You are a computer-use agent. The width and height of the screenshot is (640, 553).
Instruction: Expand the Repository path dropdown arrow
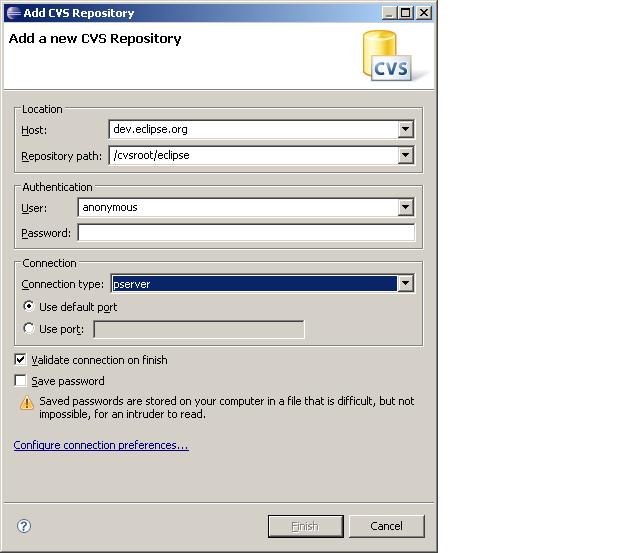tap(405, 155)
